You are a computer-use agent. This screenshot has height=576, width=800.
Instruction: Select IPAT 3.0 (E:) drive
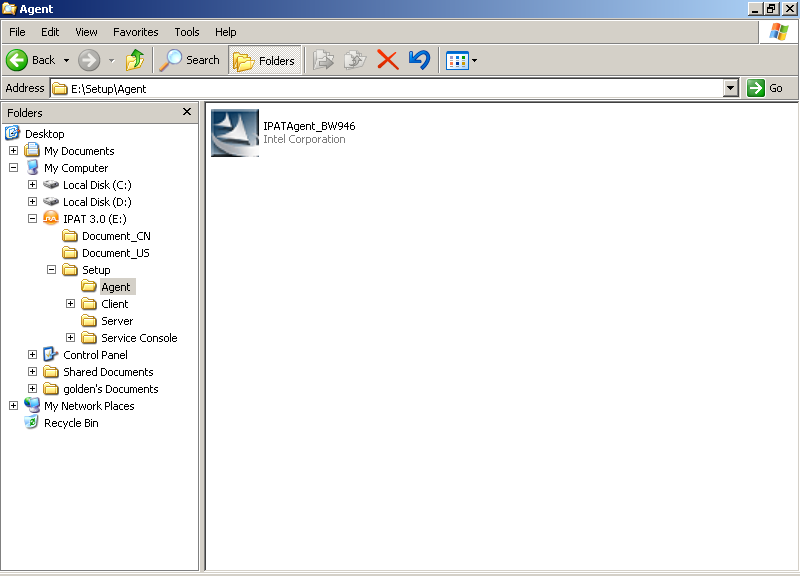coord(95,219)
